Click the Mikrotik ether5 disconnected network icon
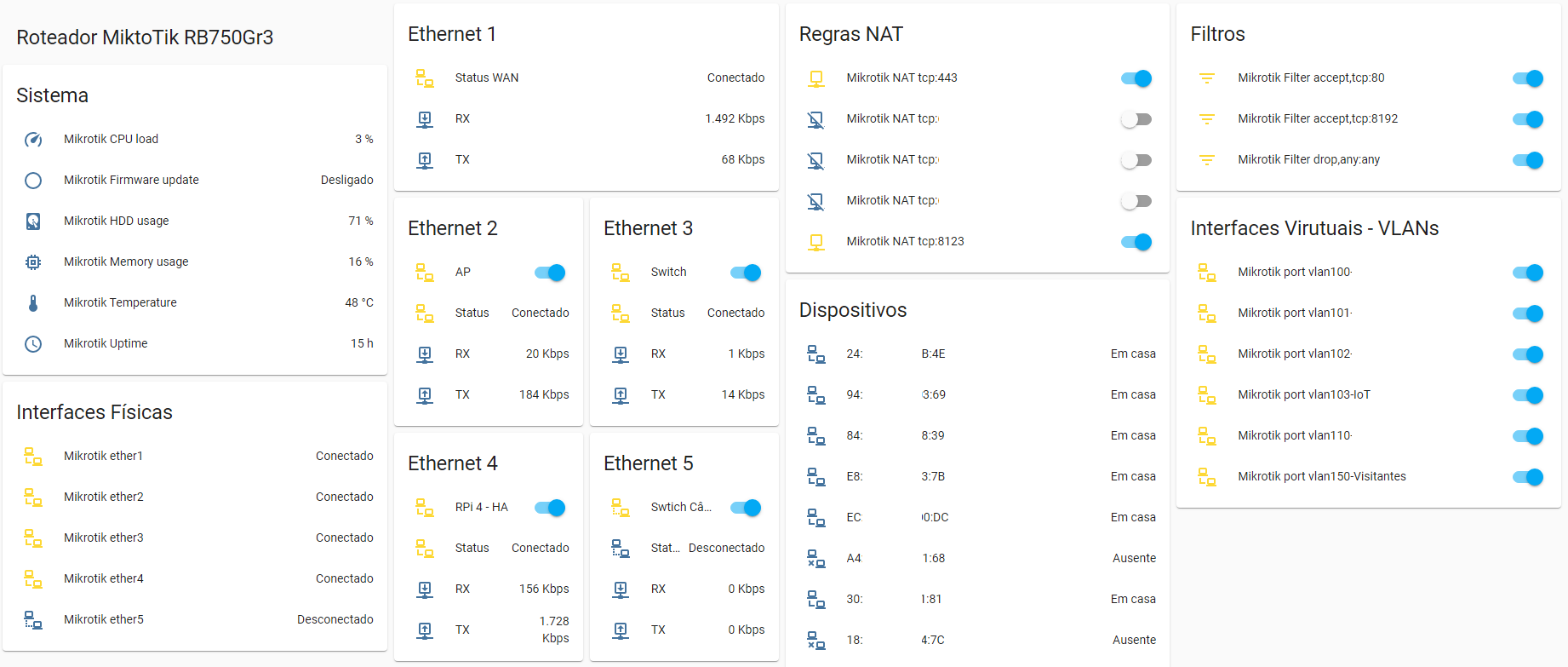Image resolution: width=1568 pixels, height=667 pixels. (x=33, y=620)
